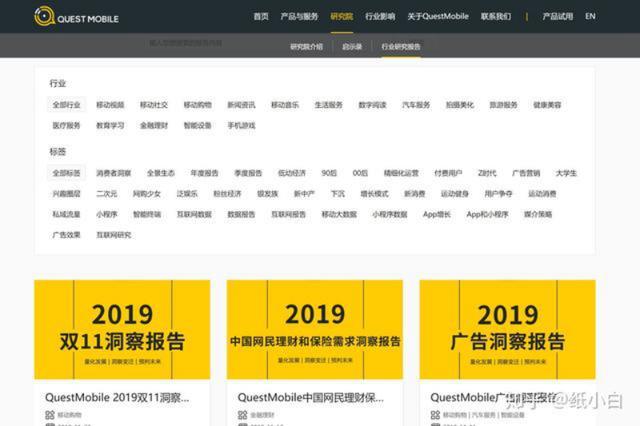Open the 产品与服务 menu
This screenshot has width=640, height=426.
click(299, 16)
